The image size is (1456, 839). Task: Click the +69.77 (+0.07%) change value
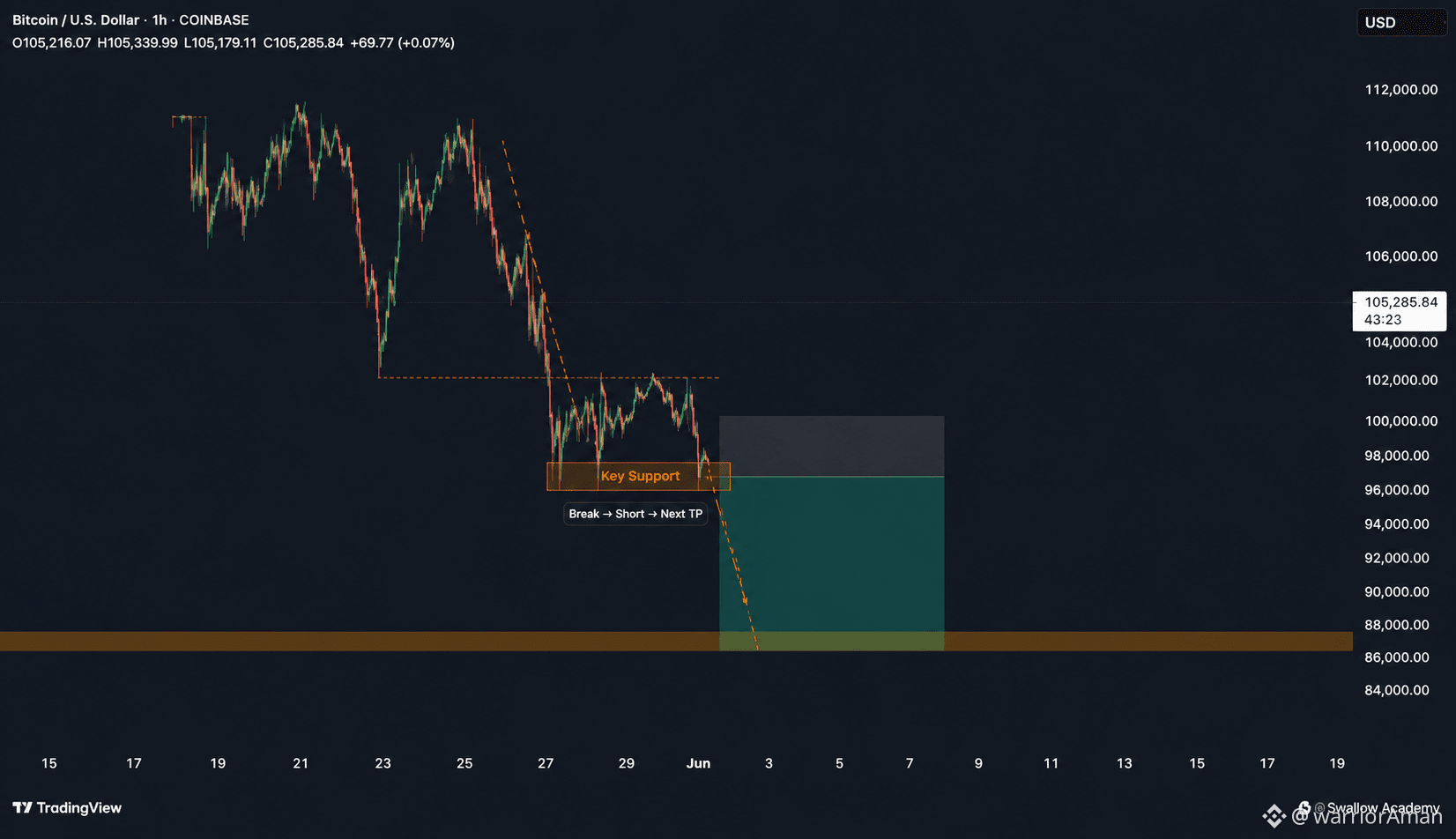pyautogui.click(x=402, y=42)
